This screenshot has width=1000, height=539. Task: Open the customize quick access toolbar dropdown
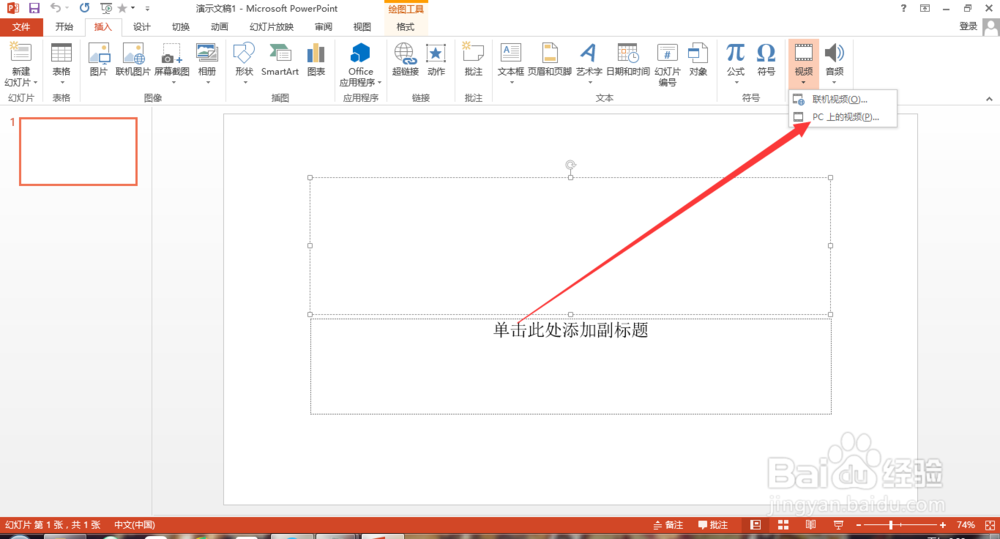(147, 9)
